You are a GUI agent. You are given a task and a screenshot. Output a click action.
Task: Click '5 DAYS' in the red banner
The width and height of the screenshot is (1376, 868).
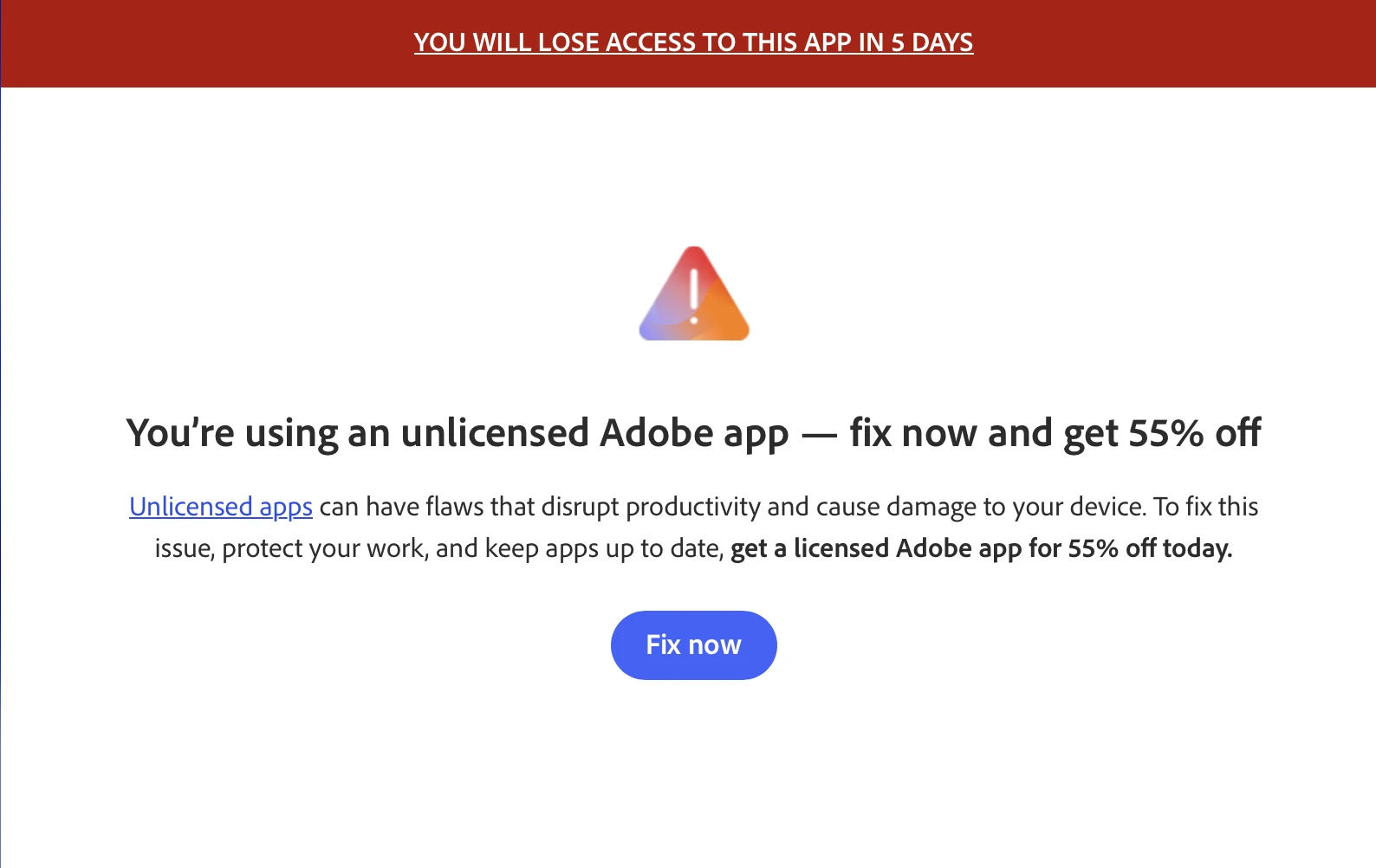coord(932,42)
